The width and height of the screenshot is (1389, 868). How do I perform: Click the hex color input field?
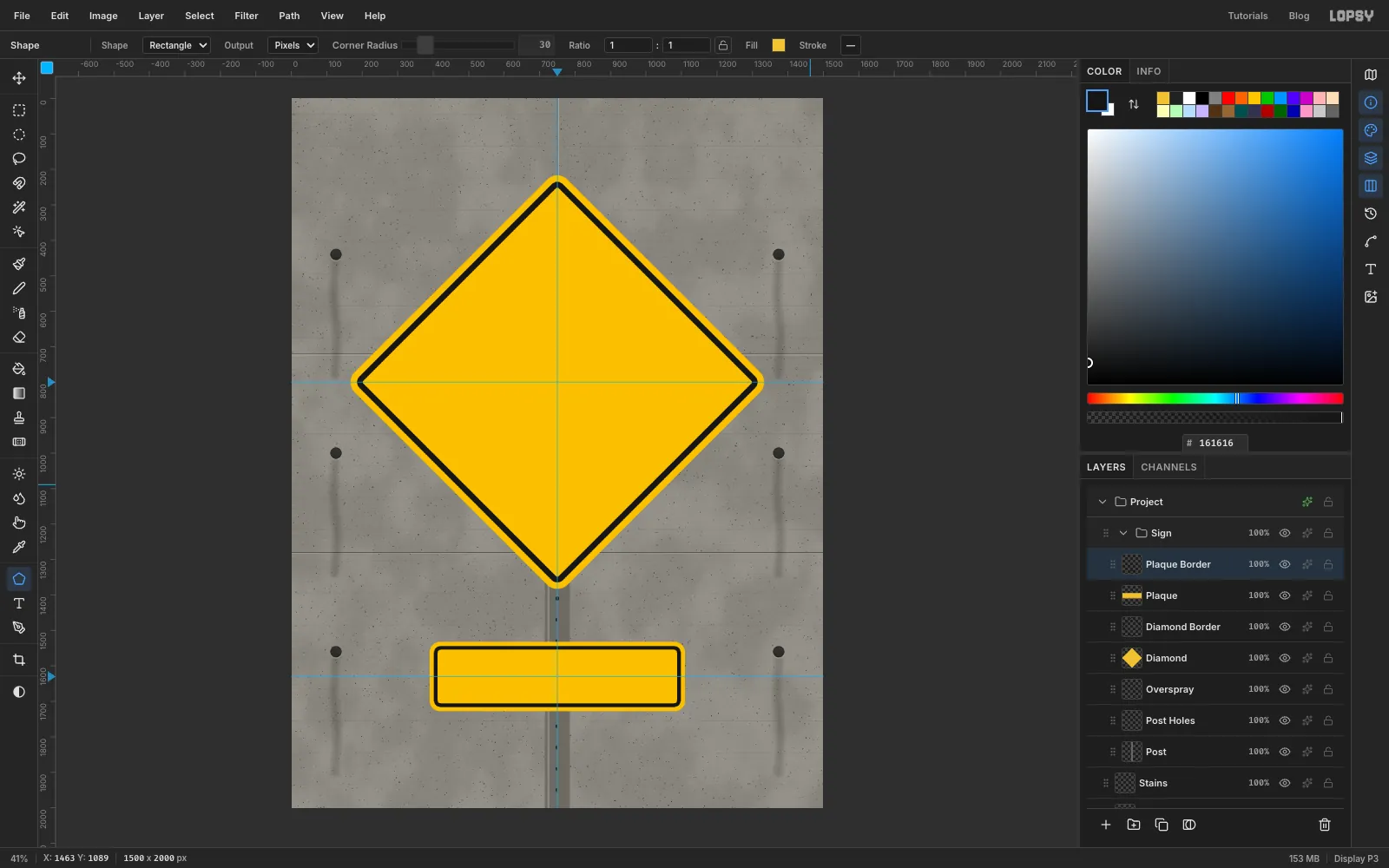1215,443
